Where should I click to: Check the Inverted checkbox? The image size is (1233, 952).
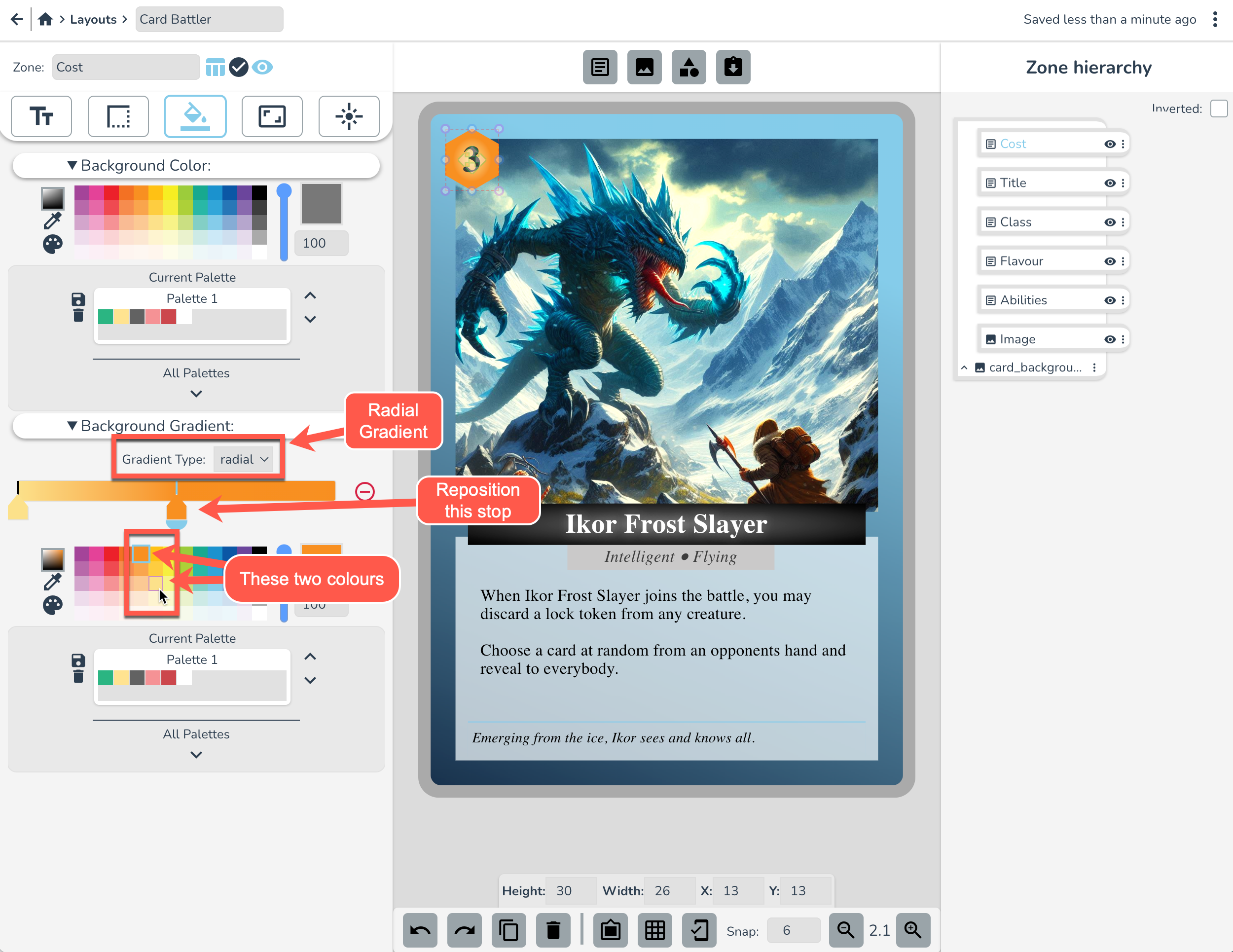[1218, 109]
